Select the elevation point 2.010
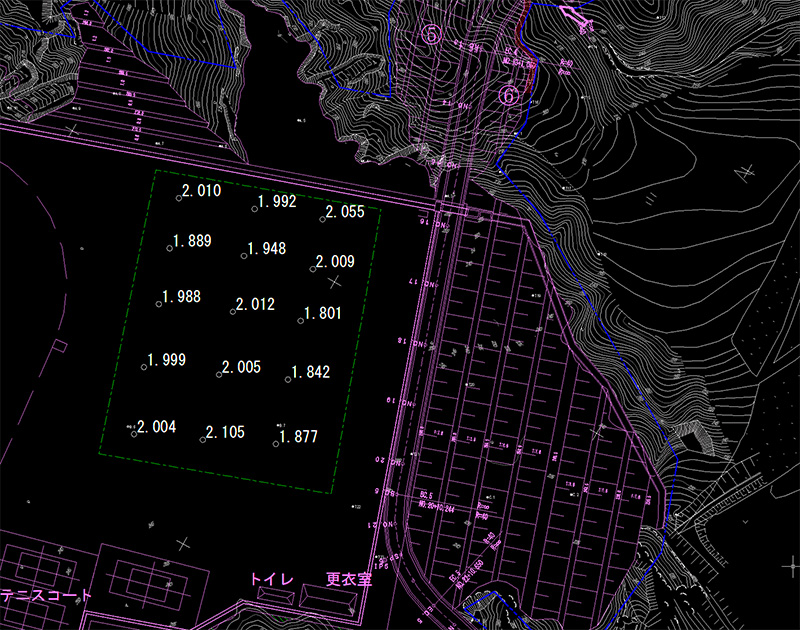800x630 pixels. click(200, 190)
